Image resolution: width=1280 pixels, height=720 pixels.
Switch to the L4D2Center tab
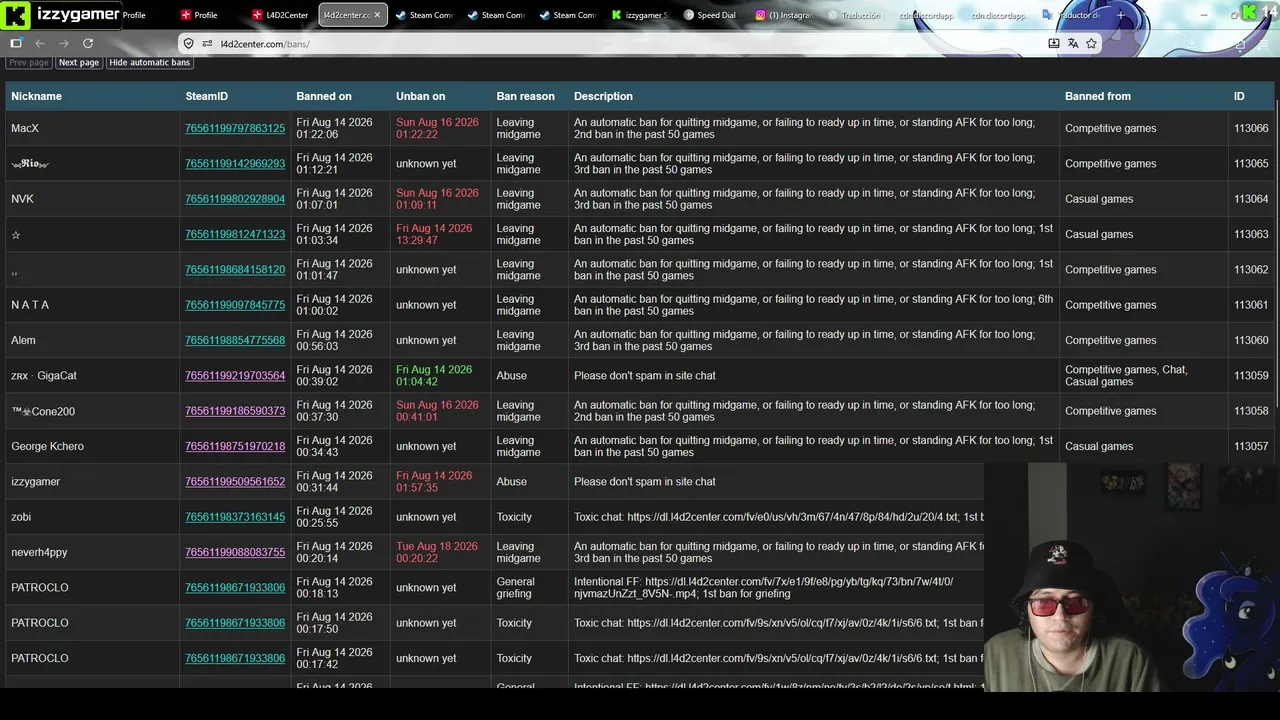coord(280,15)
